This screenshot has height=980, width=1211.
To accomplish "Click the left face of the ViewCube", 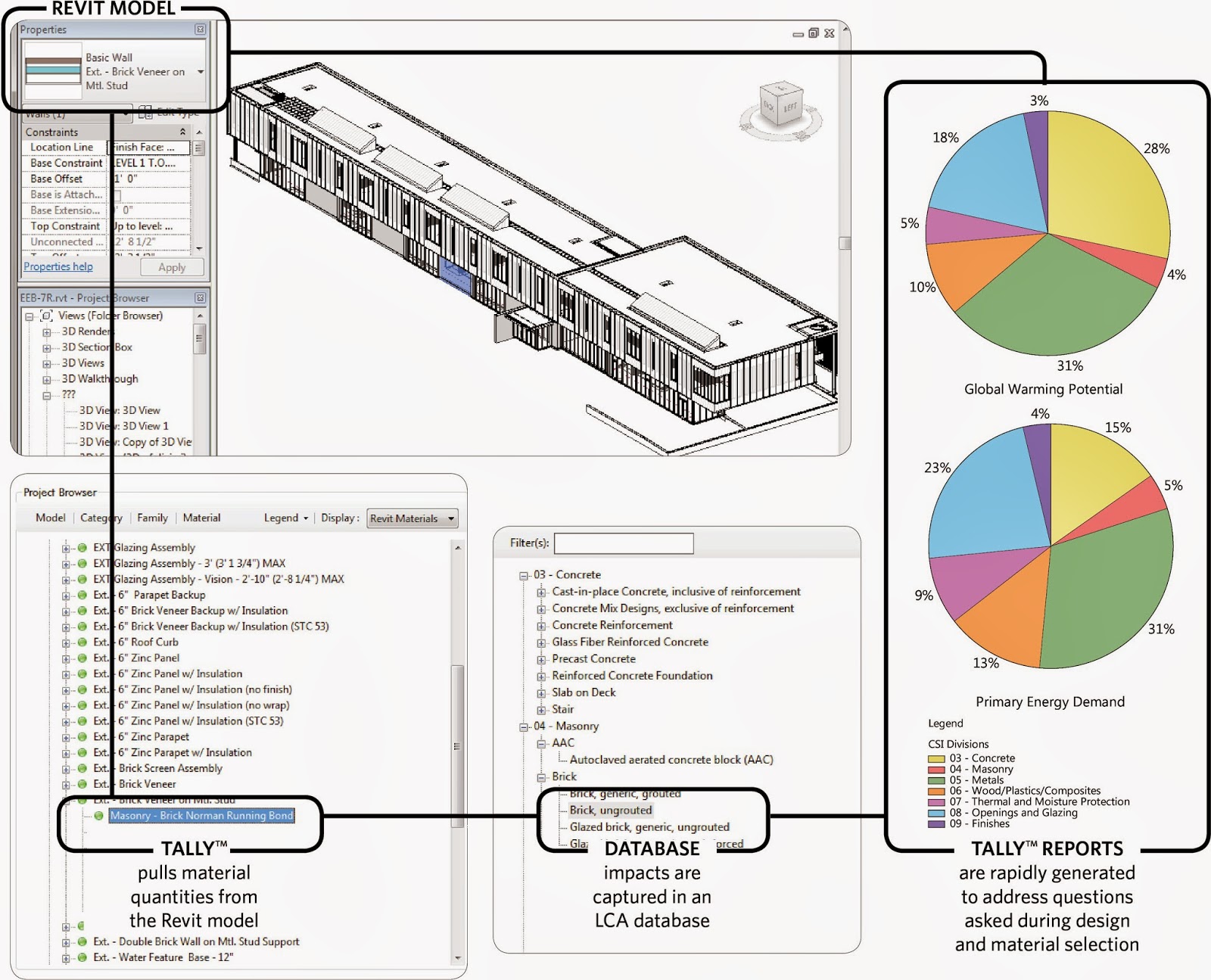I will 791,107.
